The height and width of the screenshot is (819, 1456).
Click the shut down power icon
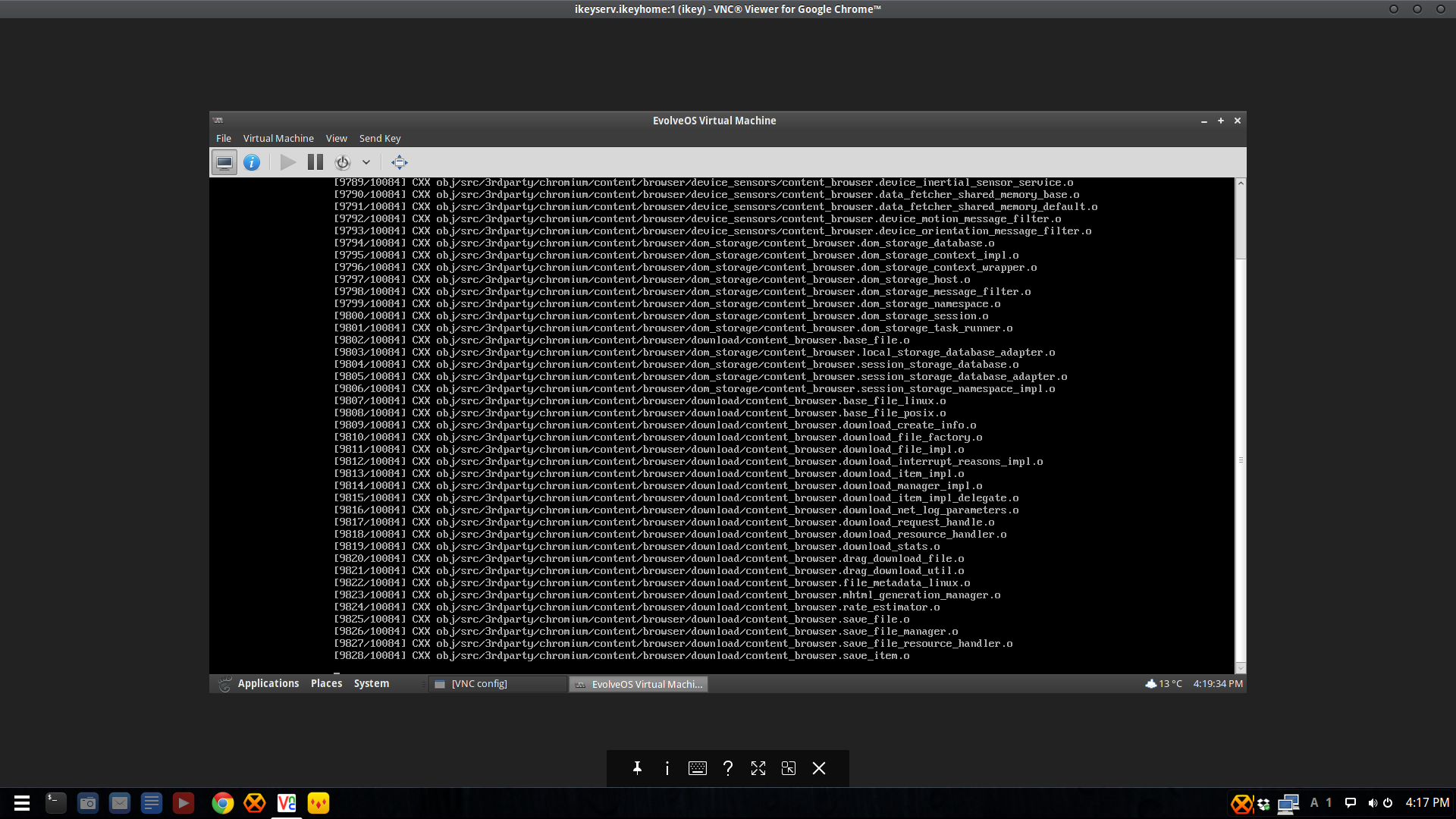[343, 162]
